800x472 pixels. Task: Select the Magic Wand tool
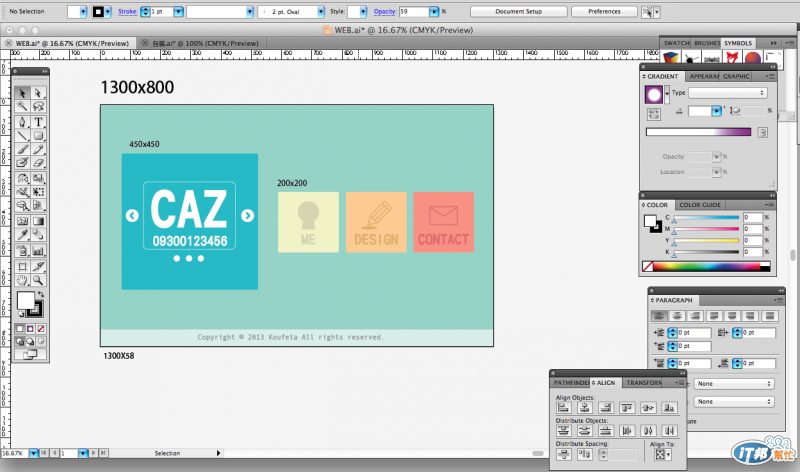click(x=22, y=106)
